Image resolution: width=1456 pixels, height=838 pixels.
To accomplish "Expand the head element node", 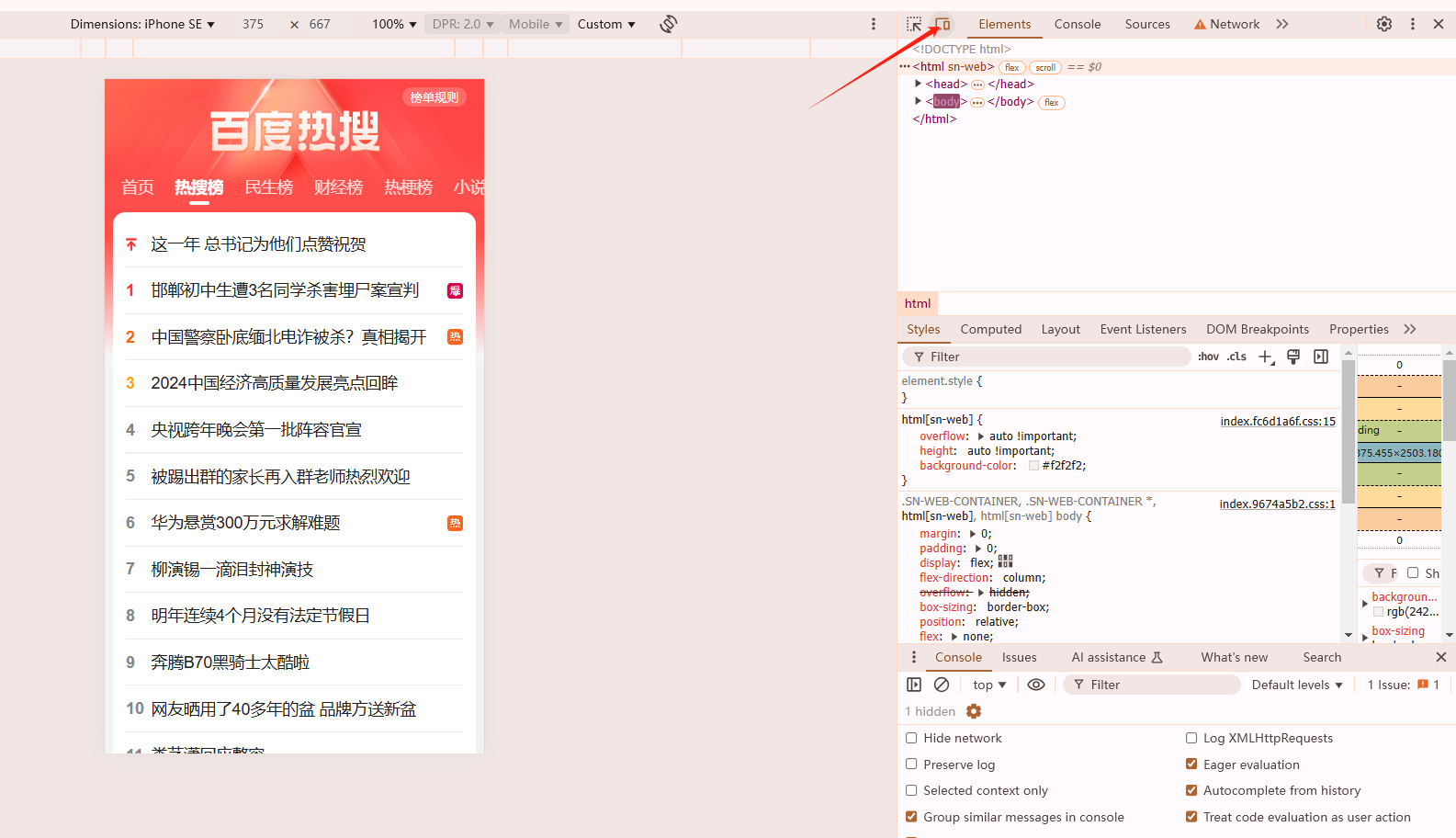I will coord(918,84).
